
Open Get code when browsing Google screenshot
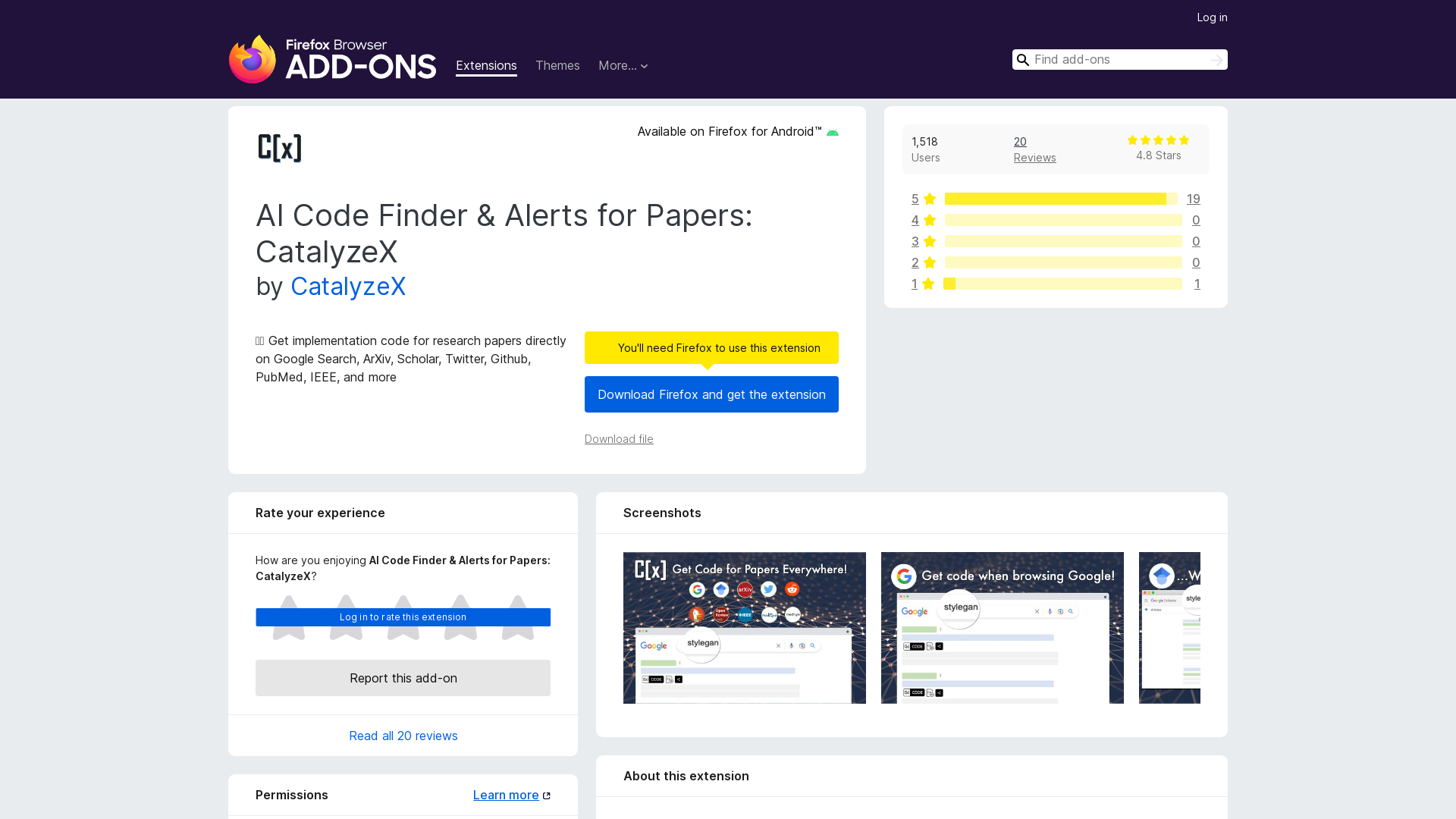click(1003, 628)
